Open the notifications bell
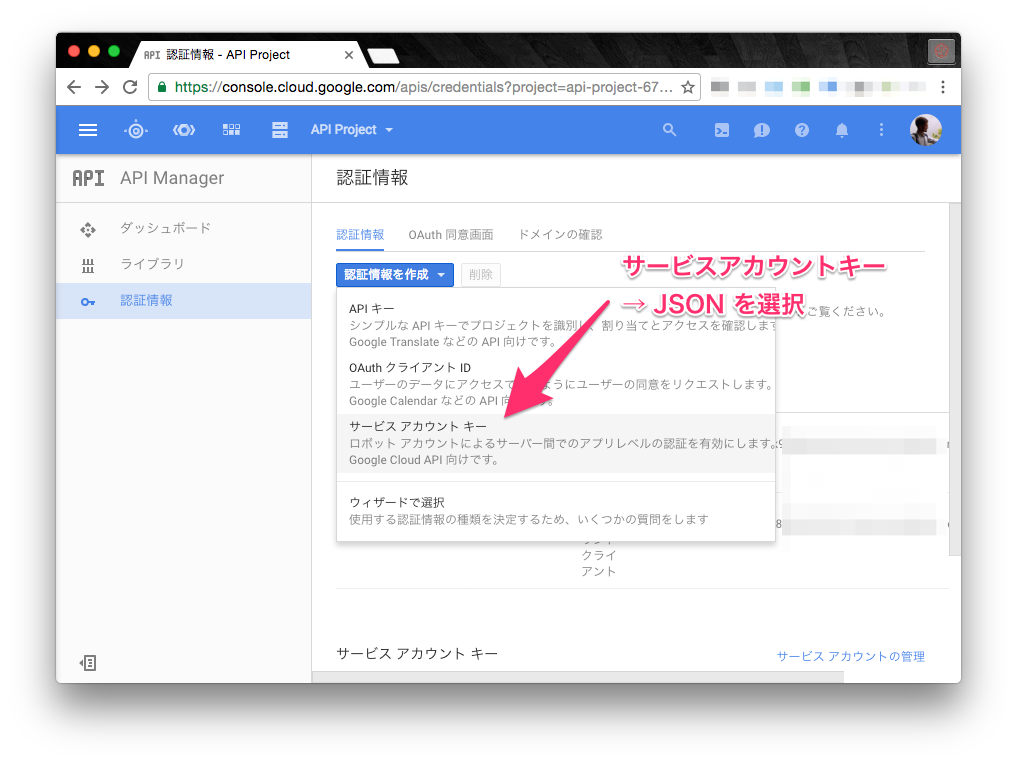 tap(842, 130)
